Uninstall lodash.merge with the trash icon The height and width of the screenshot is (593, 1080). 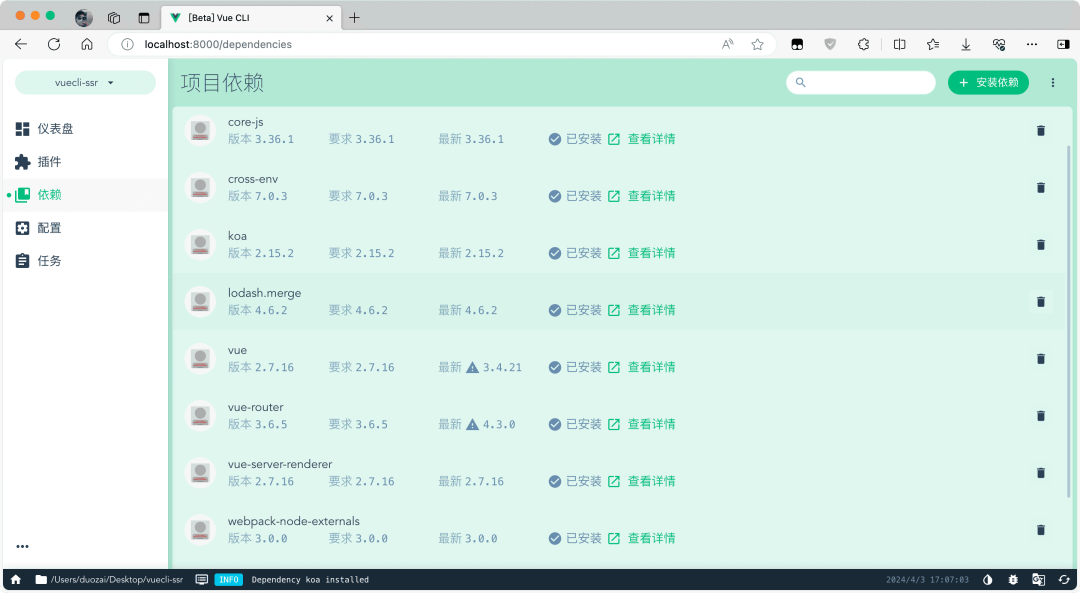pos(1041,302)
